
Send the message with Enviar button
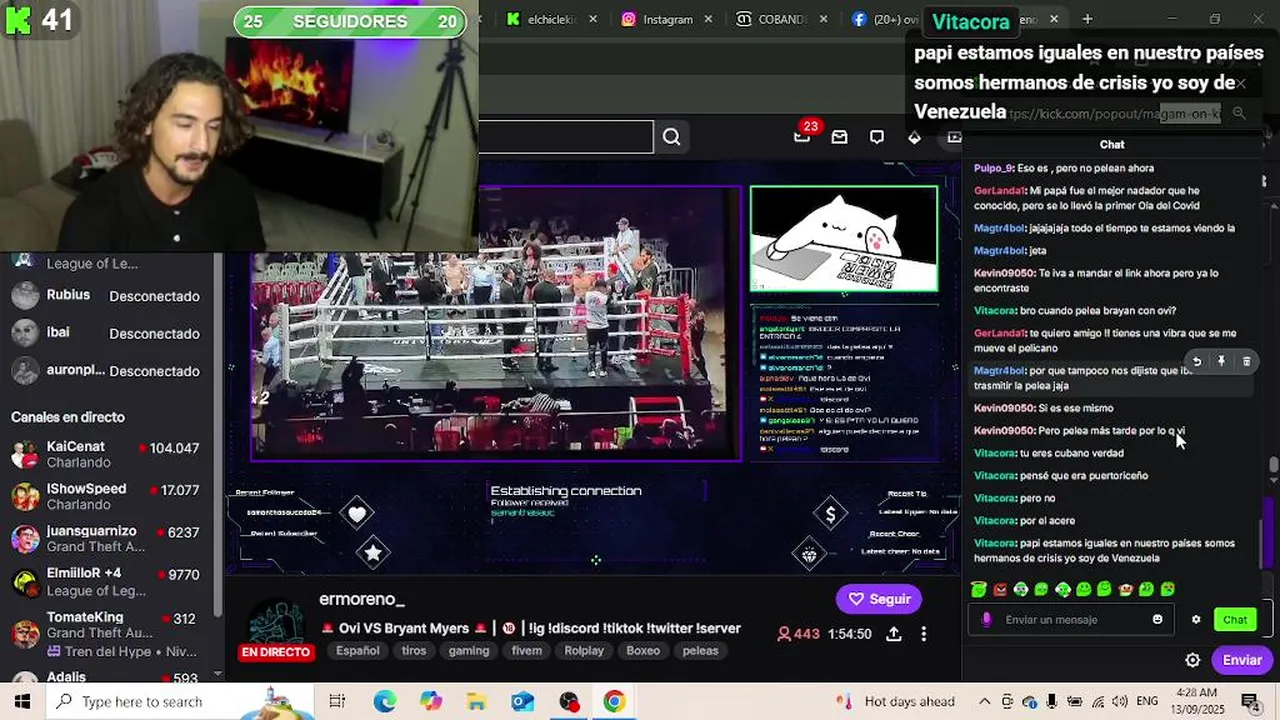[1242, 660]
